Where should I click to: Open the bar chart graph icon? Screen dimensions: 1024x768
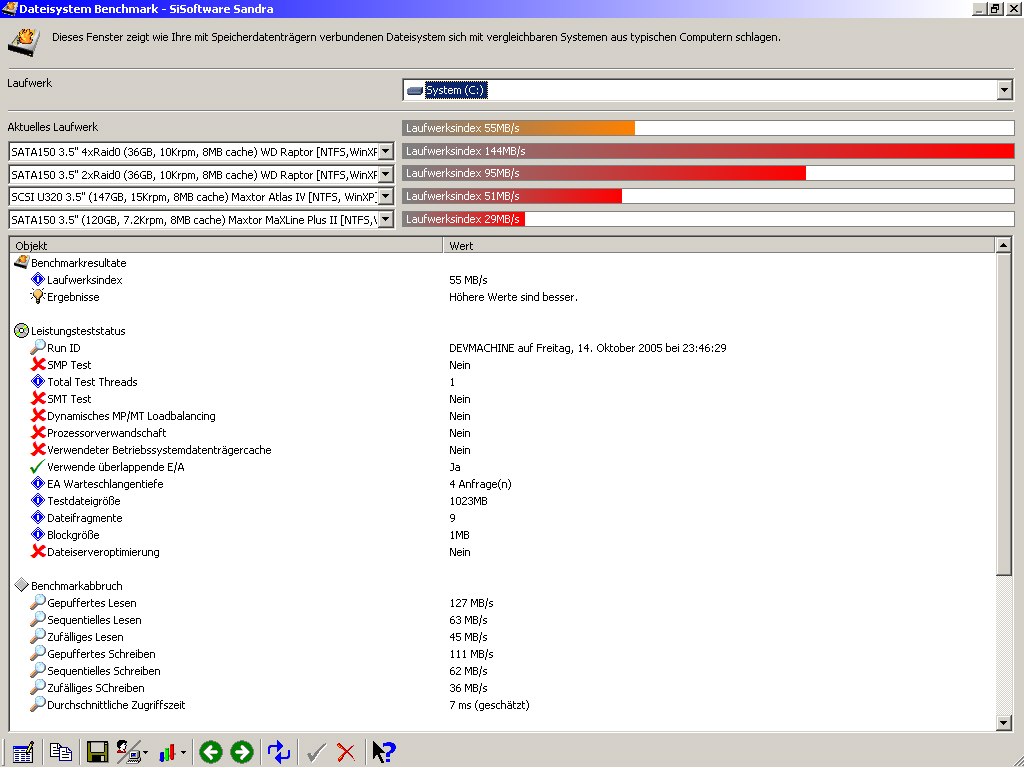click(168, 753)
